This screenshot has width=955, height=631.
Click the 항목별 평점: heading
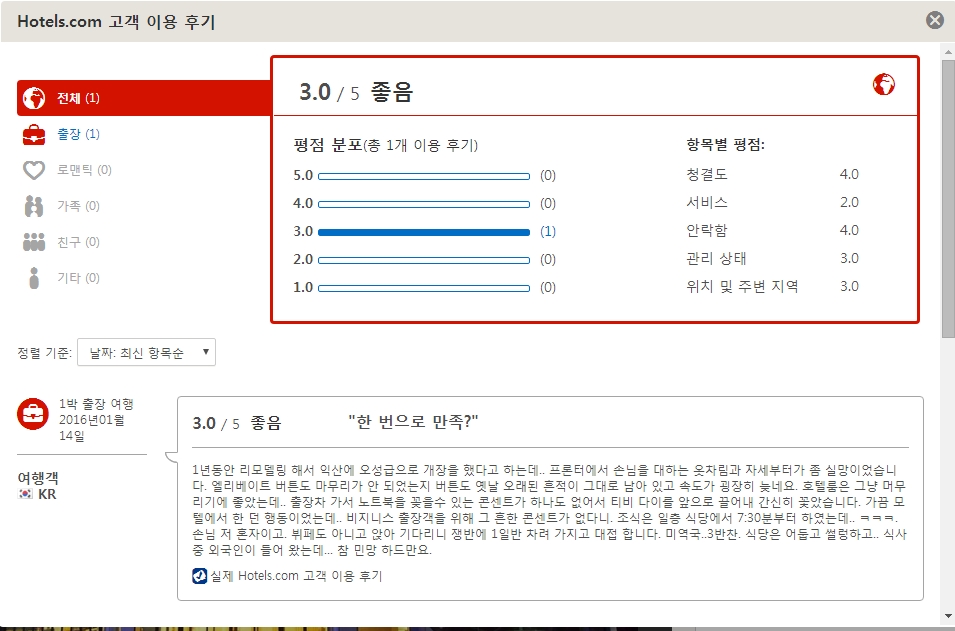[x=725, y=145]
